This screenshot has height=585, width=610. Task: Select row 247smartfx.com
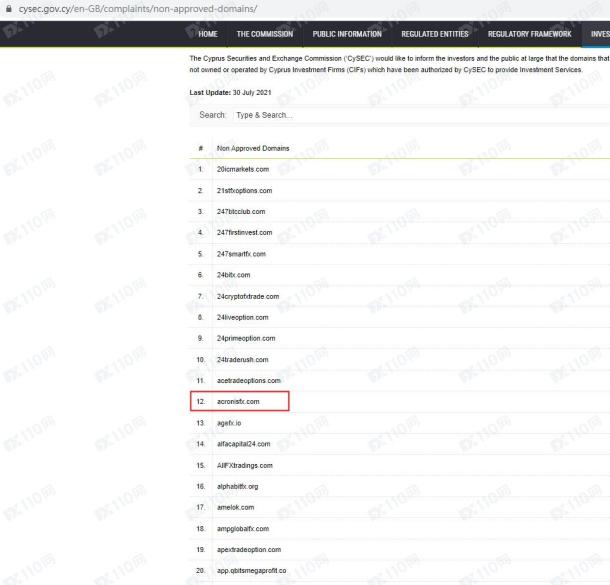(x=400, y=254)
